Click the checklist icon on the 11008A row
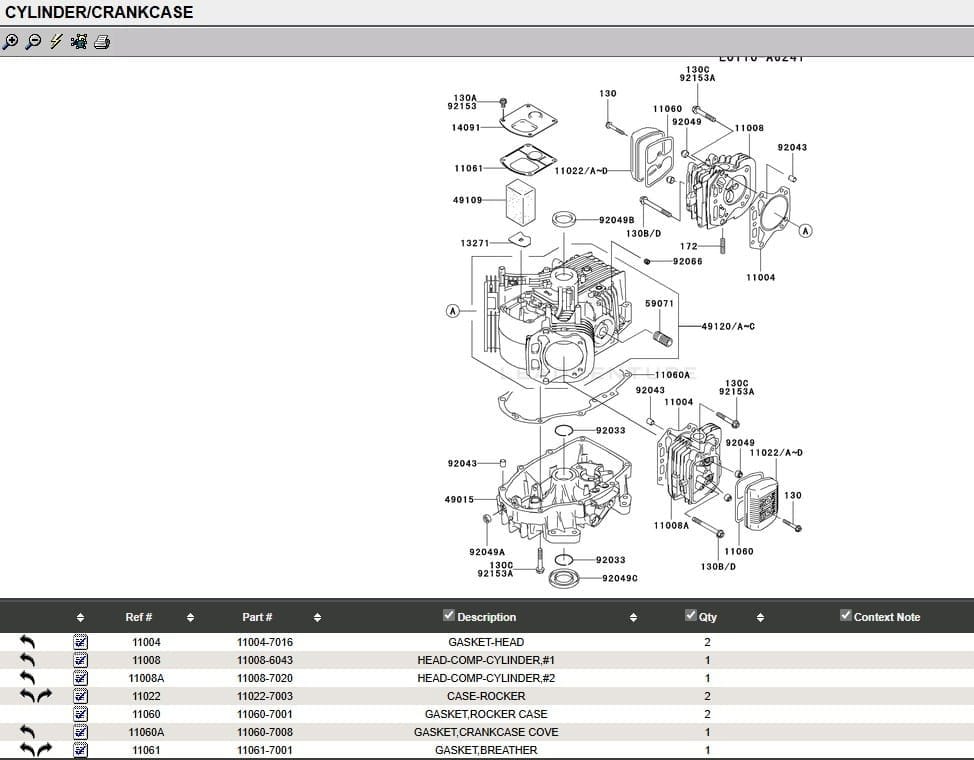Image resolution: width=974 pixels, height=760 pixels. (79, 677)
